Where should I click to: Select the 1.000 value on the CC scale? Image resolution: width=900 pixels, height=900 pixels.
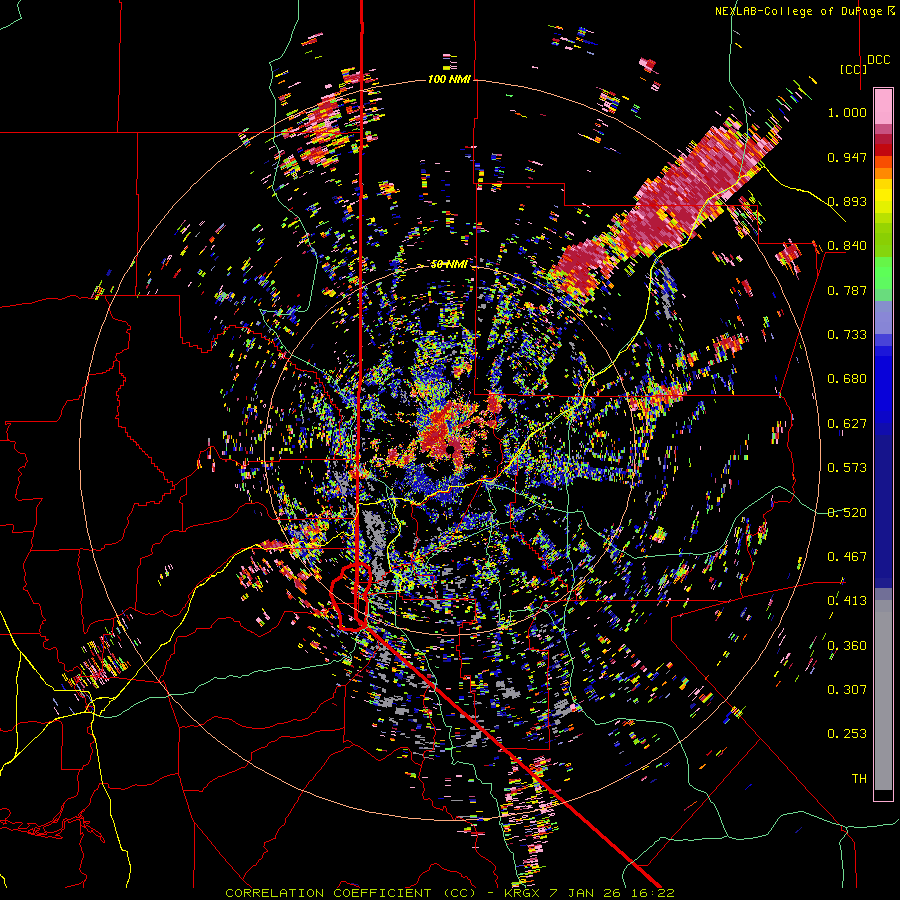847,112
